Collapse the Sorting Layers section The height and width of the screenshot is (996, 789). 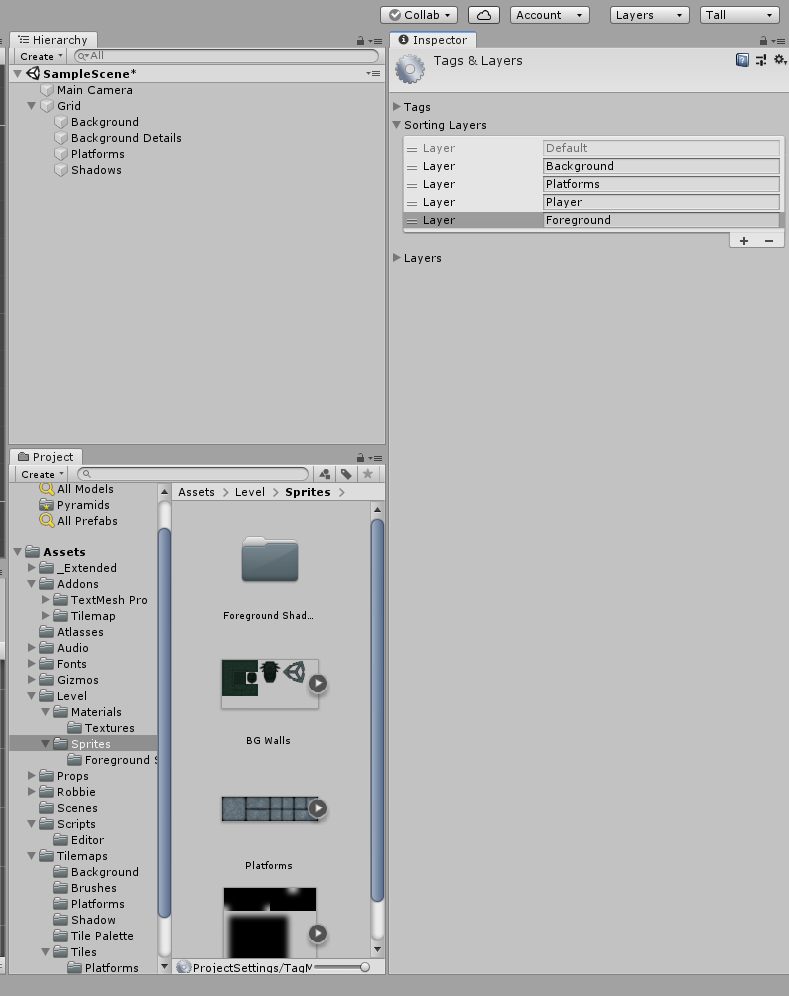point(397,125)
